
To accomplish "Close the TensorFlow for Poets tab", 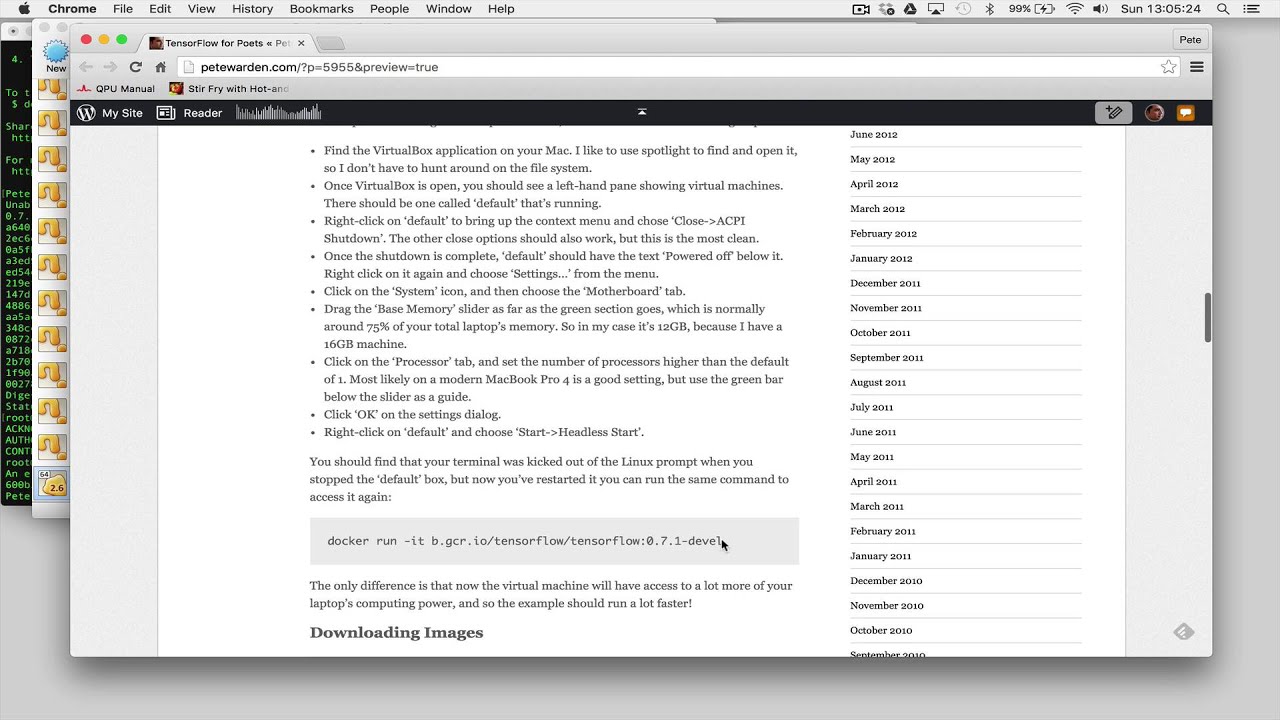I will point(302,43).
